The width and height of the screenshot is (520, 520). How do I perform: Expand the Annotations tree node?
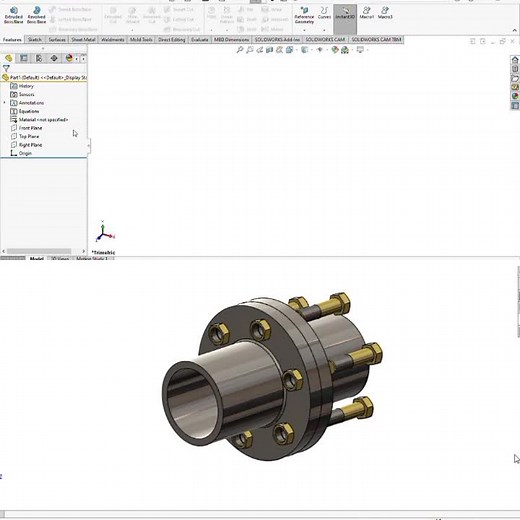click(x=5, y=103)
